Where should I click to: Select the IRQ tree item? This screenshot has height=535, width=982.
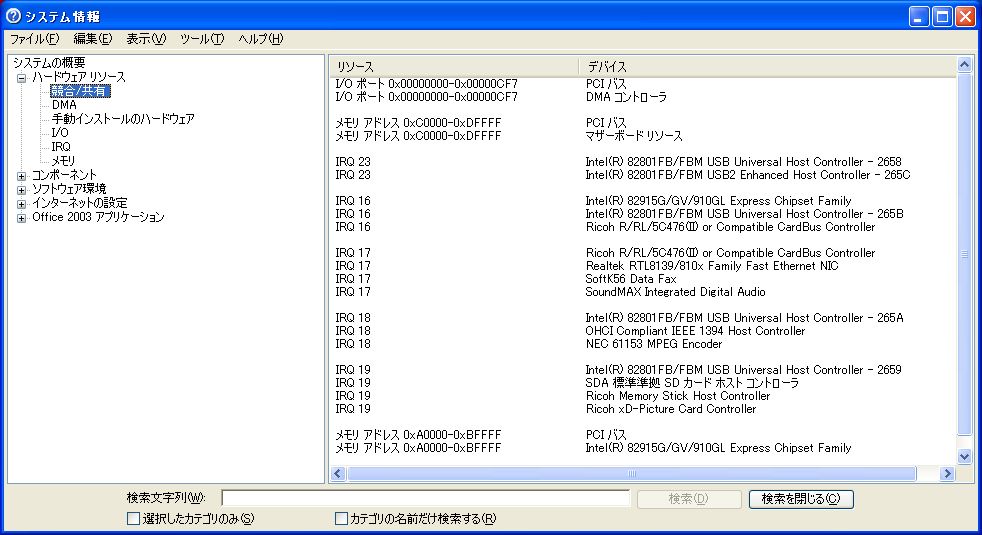tap(61, 147)
